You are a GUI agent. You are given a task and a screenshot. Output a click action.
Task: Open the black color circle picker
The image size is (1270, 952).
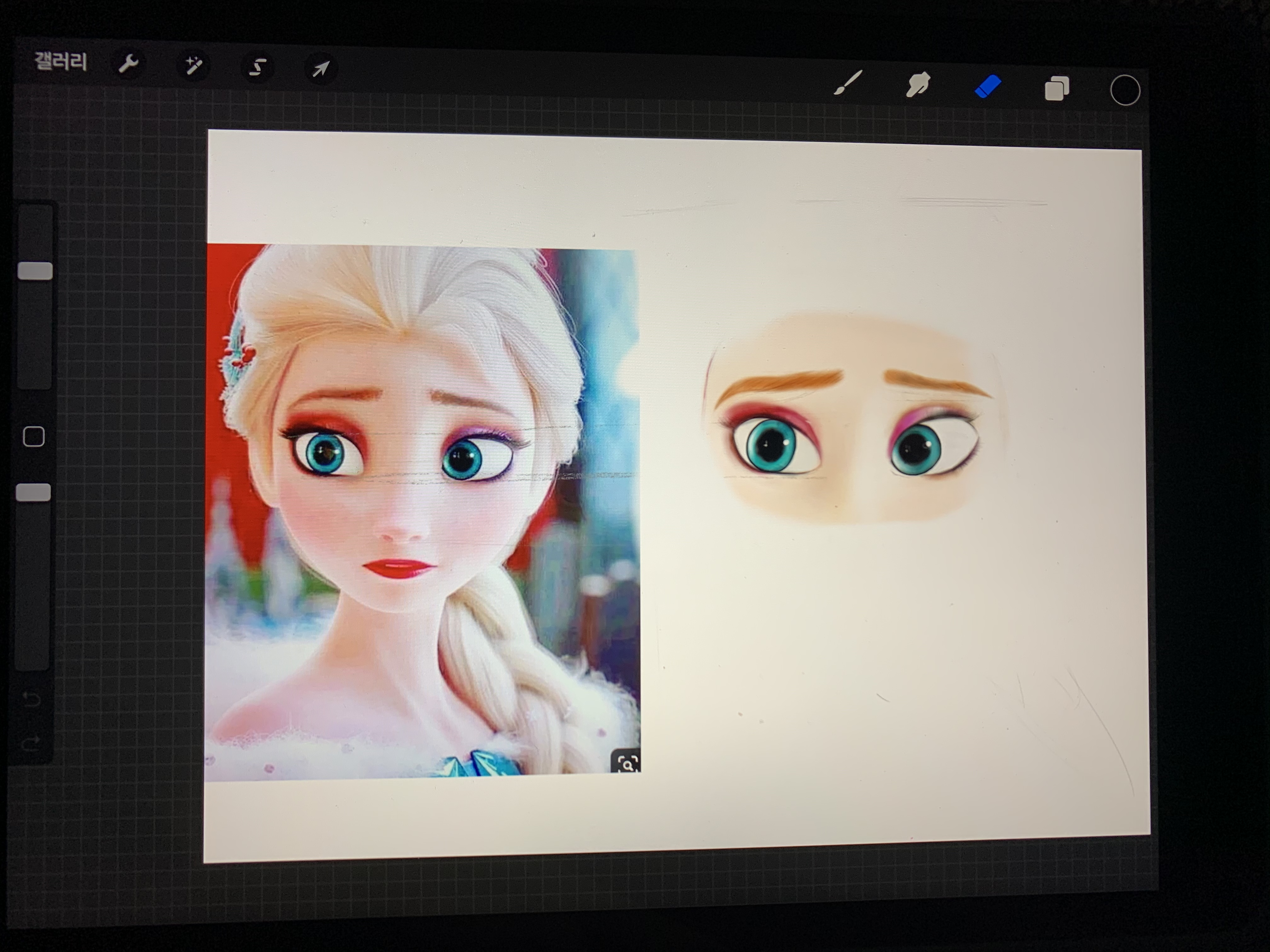pyautogui.click(x=1125, y=91)
